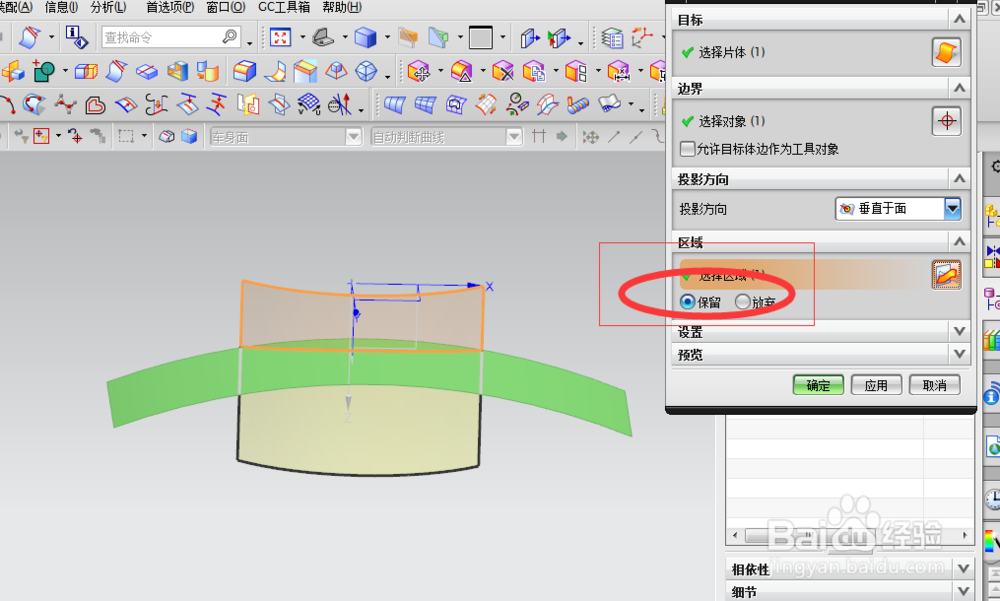Open the 帮助(H) menu

tap(342, 7)
